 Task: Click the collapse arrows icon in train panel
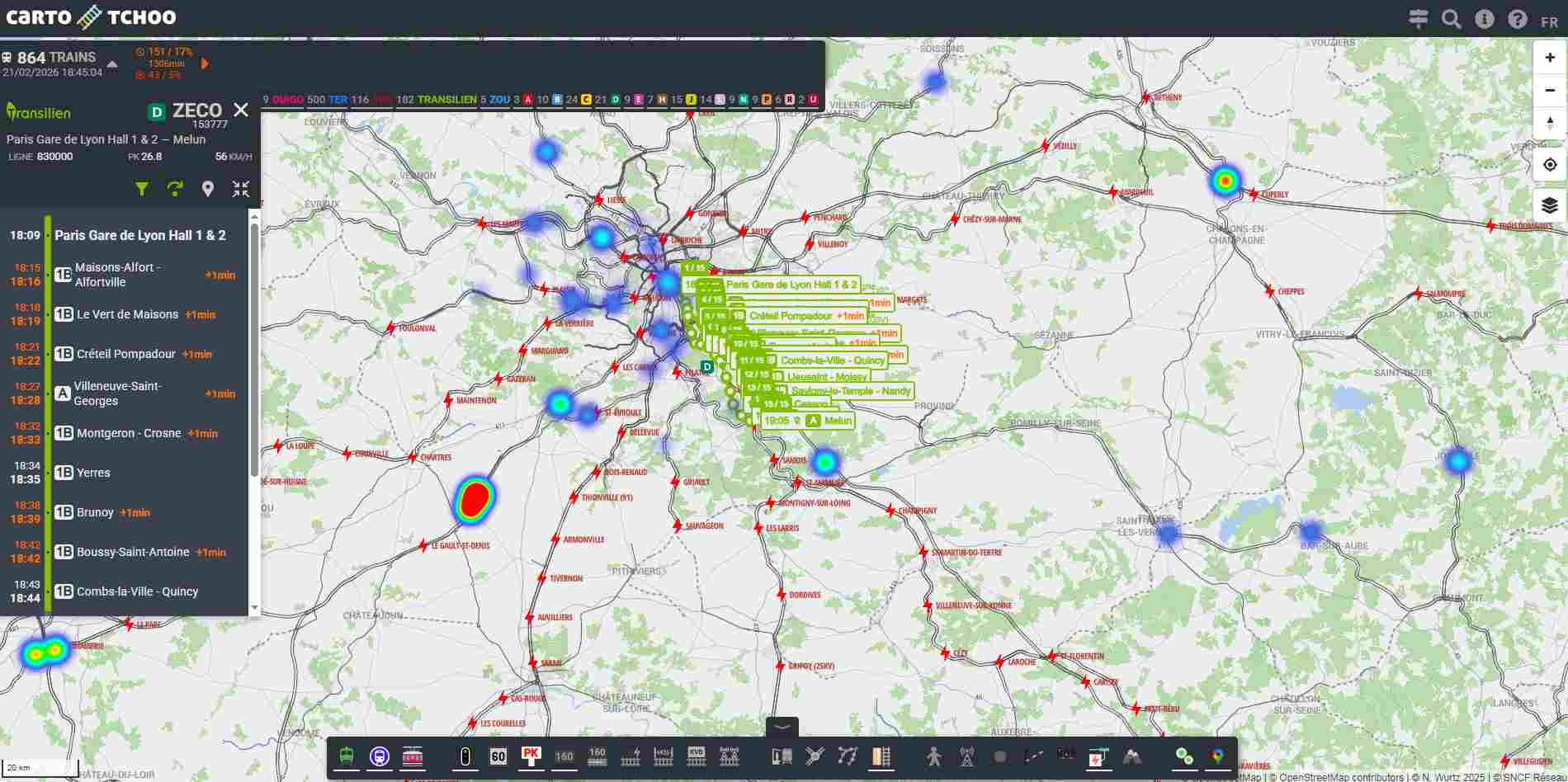point(241,189)
